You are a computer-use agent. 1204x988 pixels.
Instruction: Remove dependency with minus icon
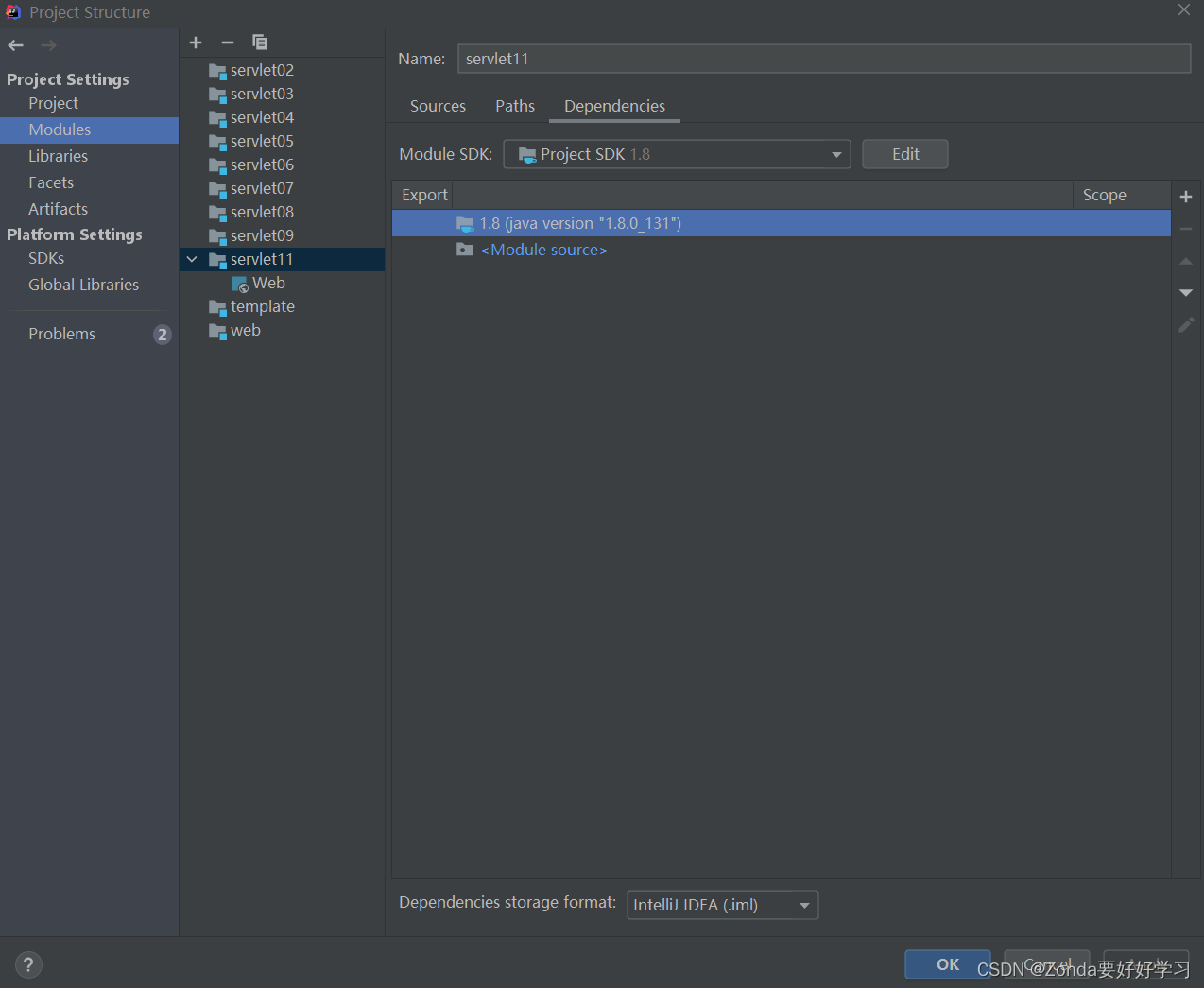pyautogui.click(x=1186, y=229)
